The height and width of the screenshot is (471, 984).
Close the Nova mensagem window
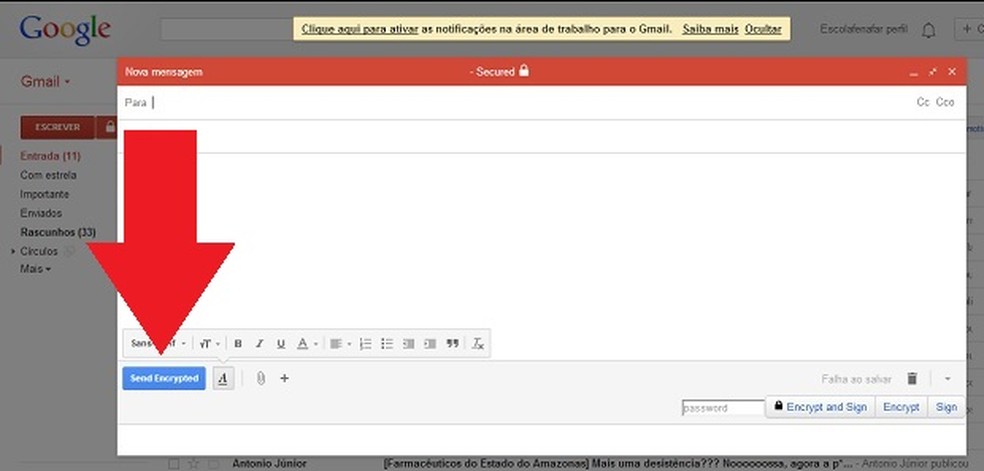coord(952,72)
